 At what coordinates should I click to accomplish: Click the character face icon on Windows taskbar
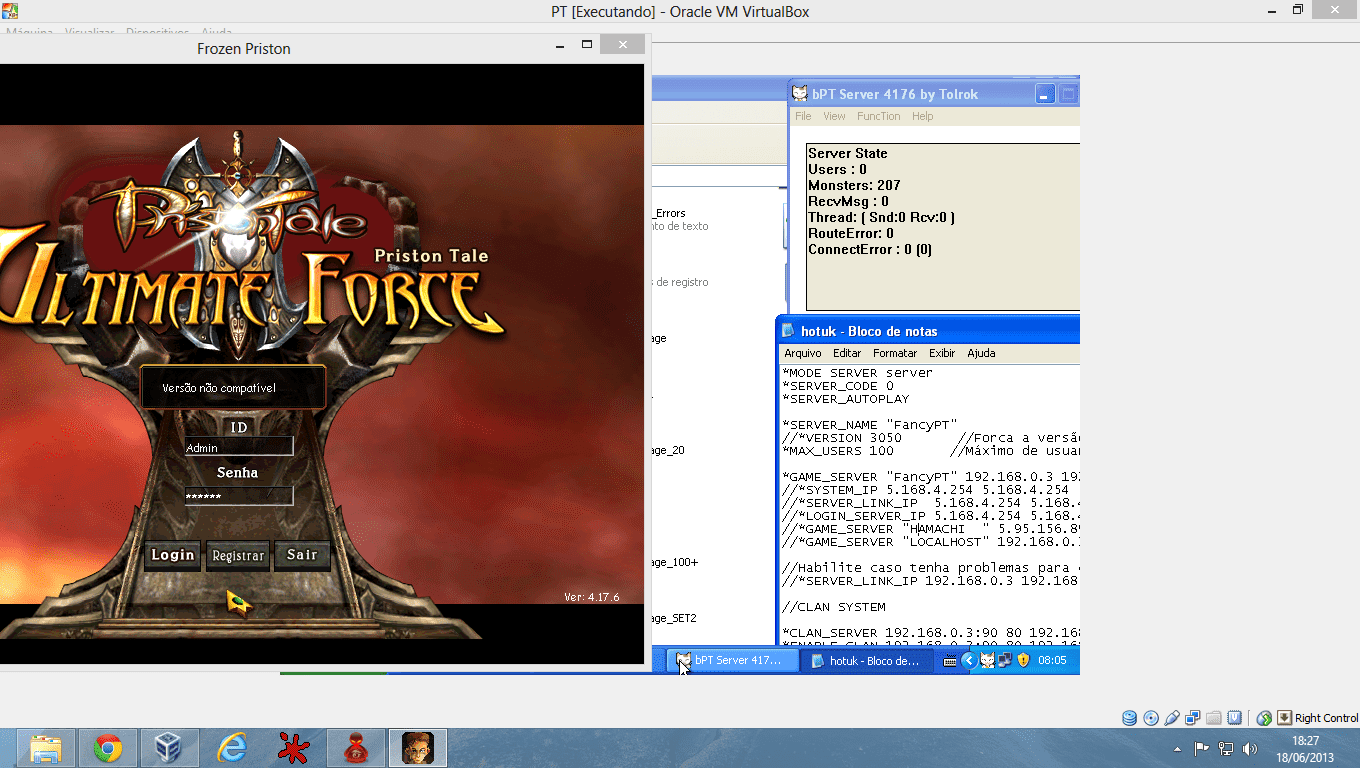[418, 748]
